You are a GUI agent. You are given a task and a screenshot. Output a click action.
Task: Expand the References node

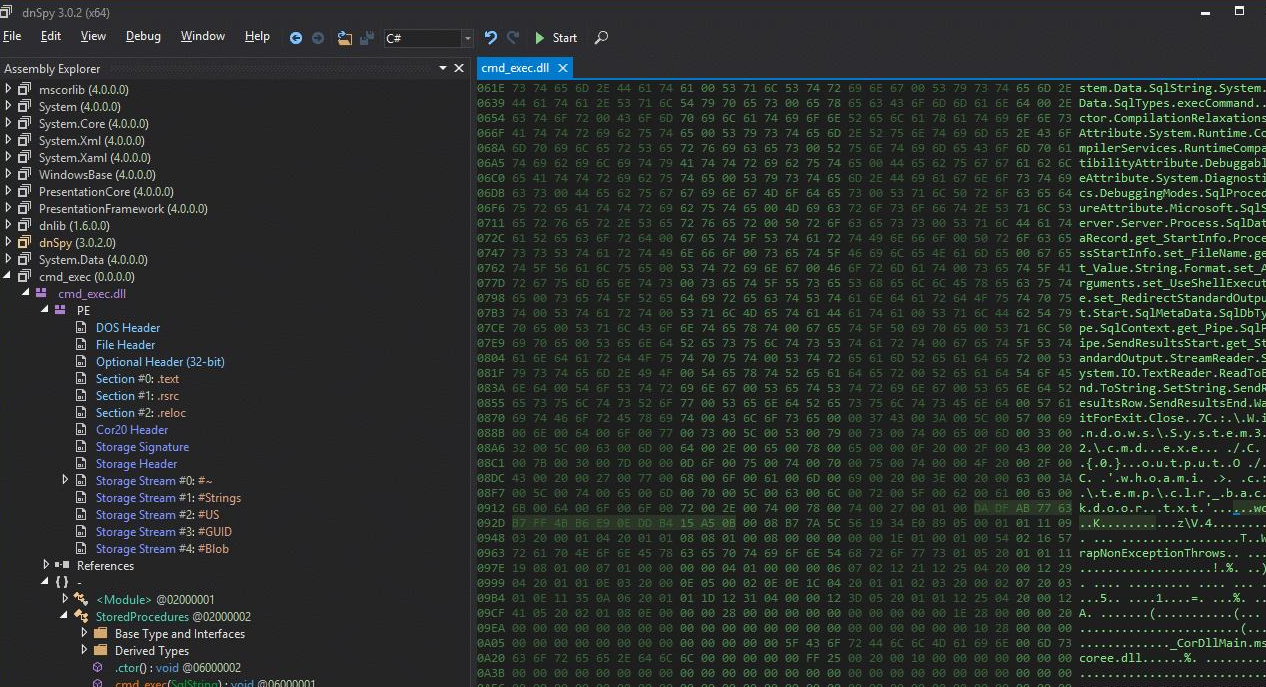click(x=46, y=566)
